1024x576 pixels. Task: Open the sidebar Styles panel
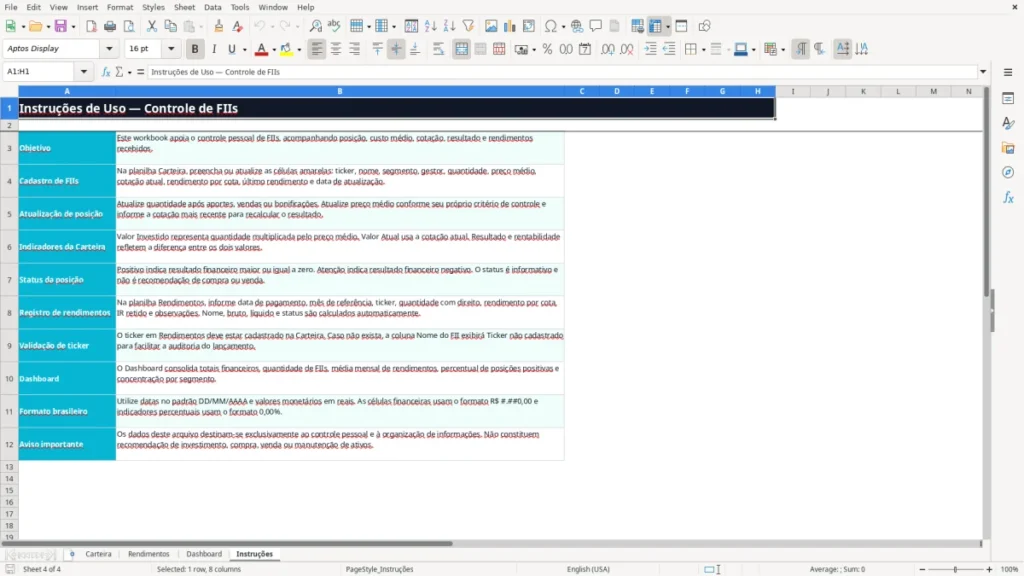pos(1008,123)
